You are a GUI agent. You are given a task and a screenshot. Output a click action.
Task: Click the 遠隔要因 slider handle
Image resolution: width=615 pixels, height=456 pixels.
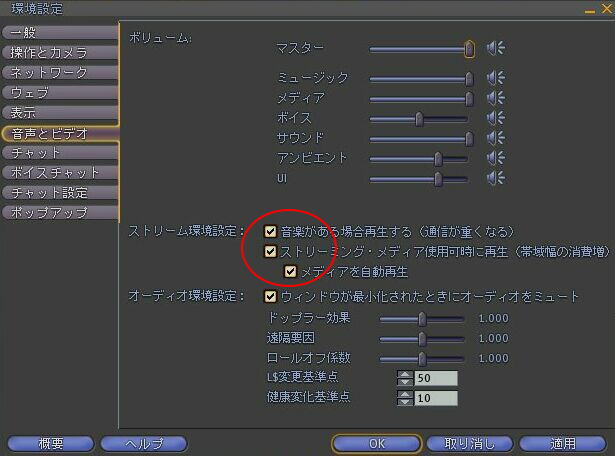(x=422, y=339)
